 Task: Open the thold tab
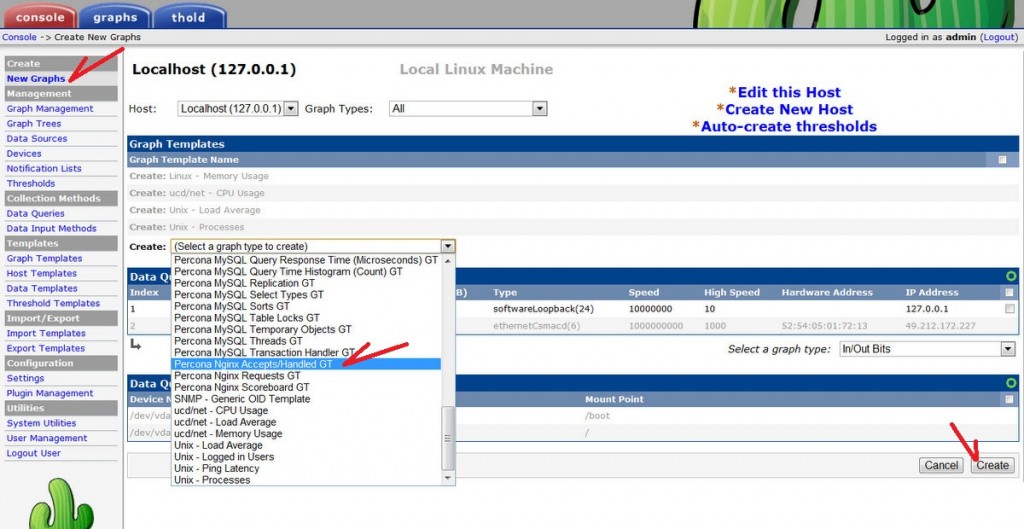(x=189, y=17)
